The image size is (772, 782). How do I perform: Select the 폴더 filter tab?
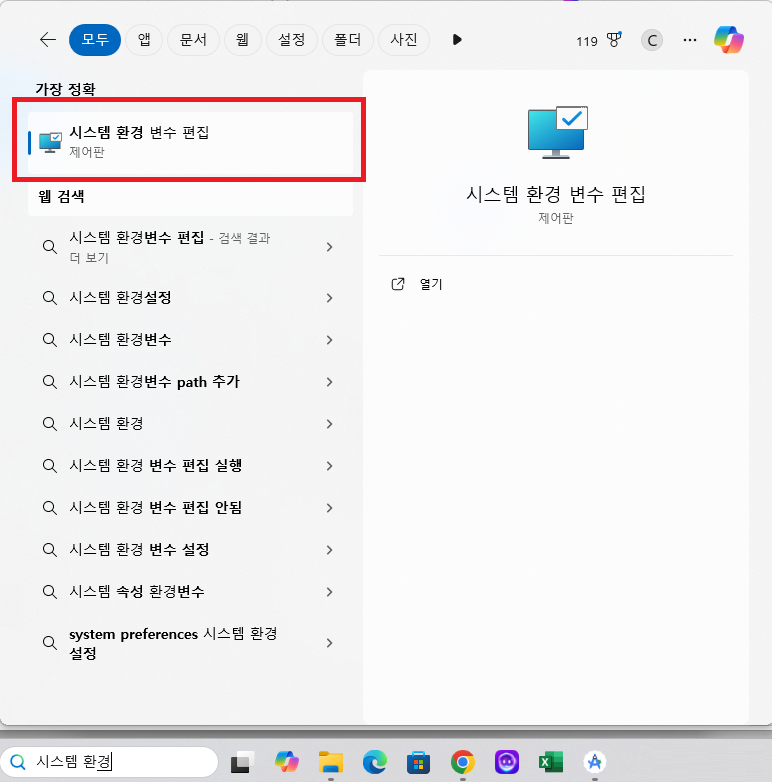point(348,39)
